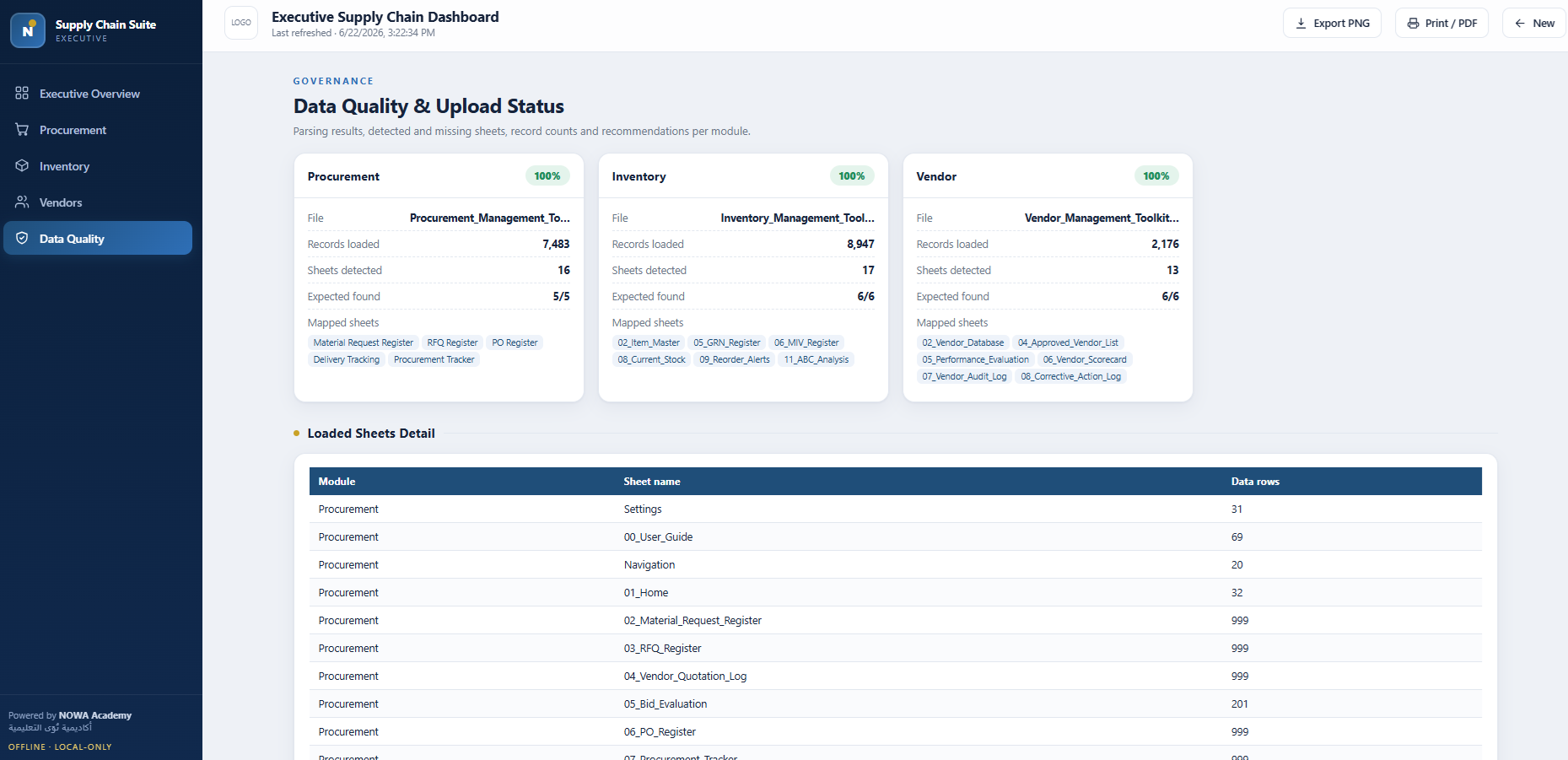Click the NOWA Academy footer text

(95, 715)
